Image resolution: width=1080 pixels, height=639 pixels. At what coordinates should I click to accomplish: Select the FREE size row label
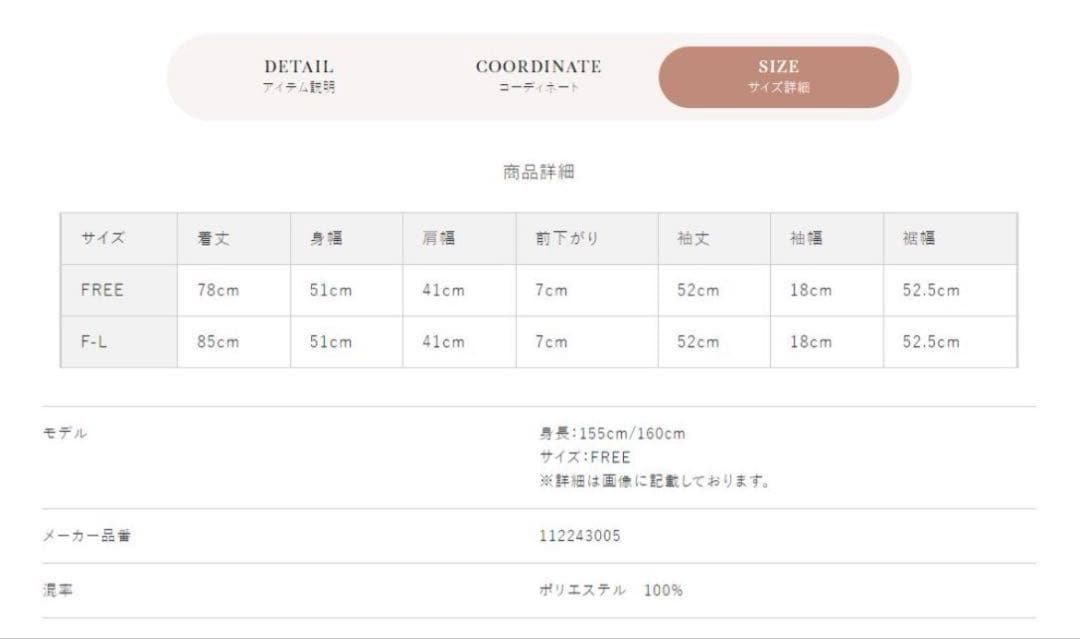tap(102, 291)
